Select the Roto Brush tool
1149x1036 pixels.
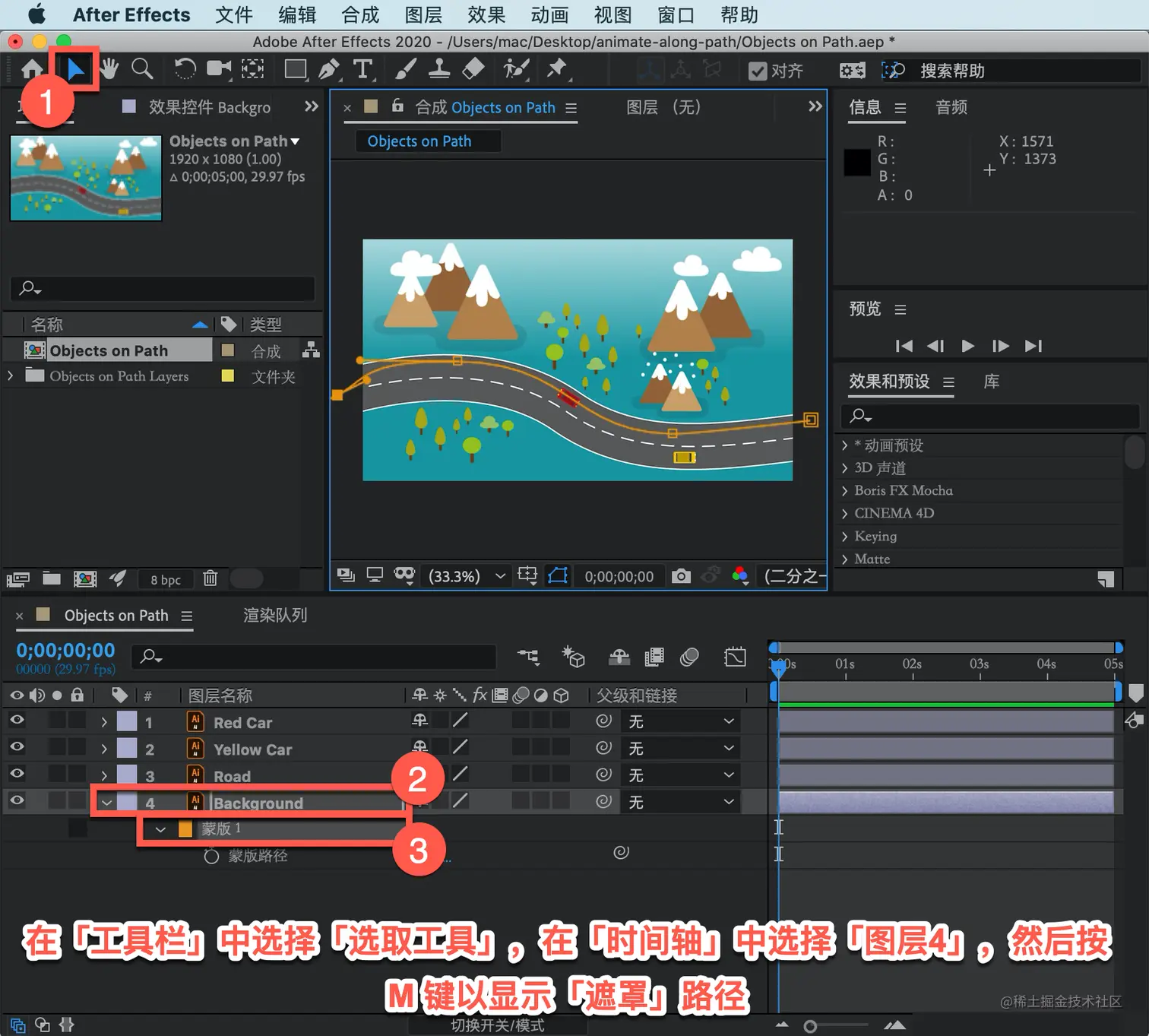516,69
